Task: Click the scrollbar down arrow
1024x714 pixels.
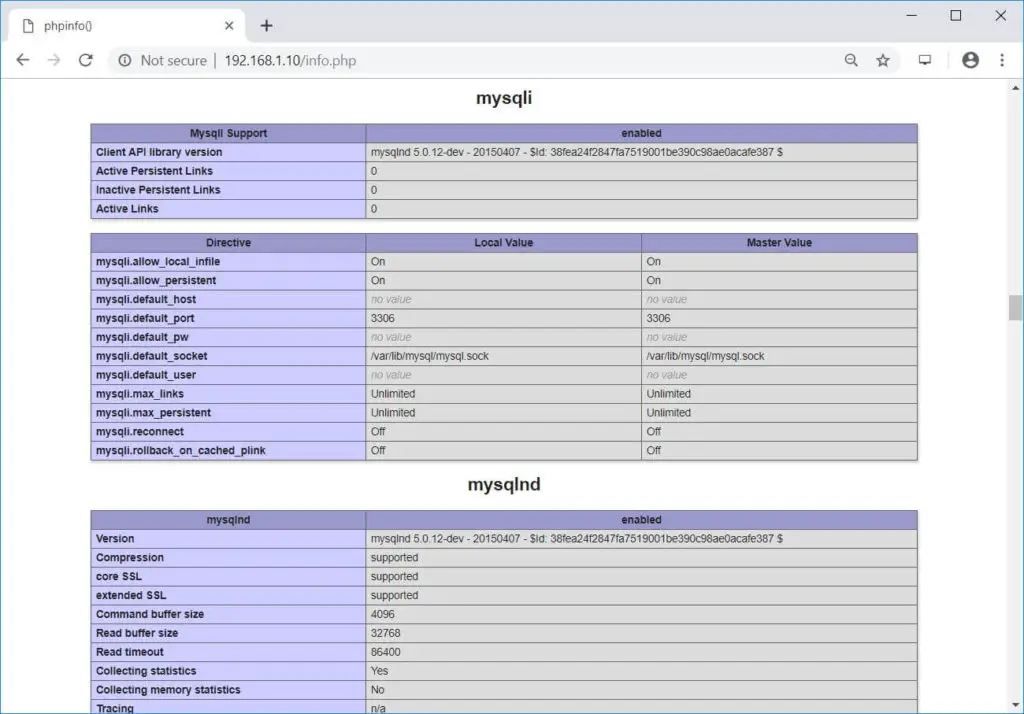Action: coord(1015,705)
